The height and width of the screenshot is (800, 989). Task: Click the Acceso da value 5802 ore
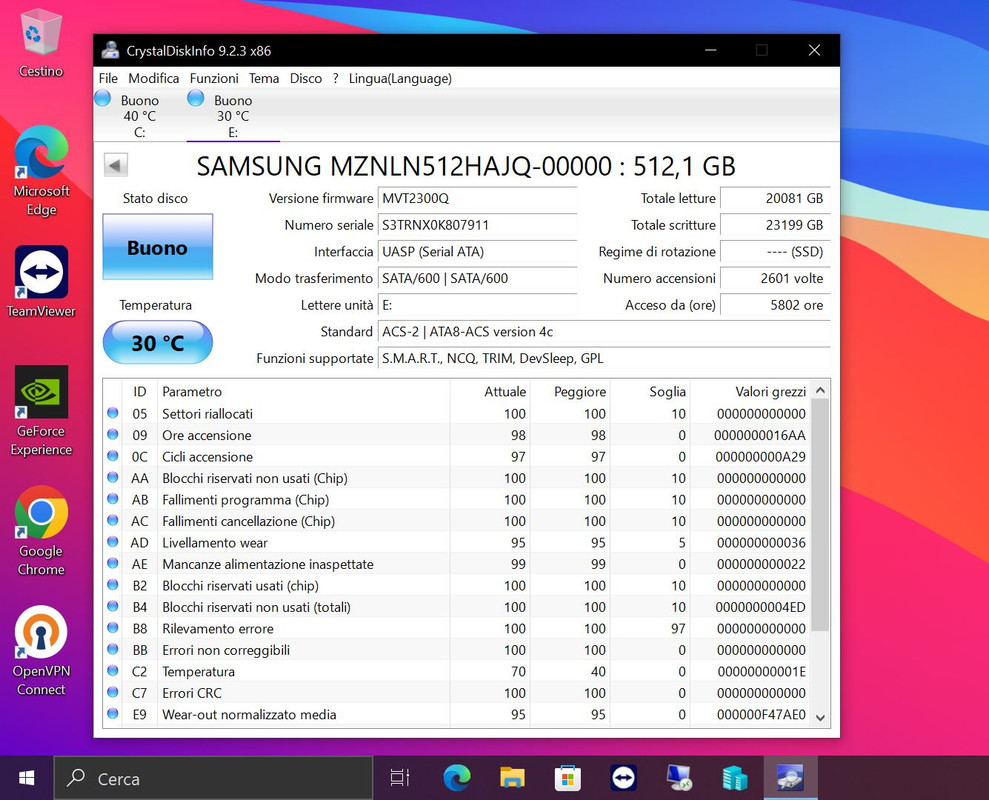(x=775, y=305)
